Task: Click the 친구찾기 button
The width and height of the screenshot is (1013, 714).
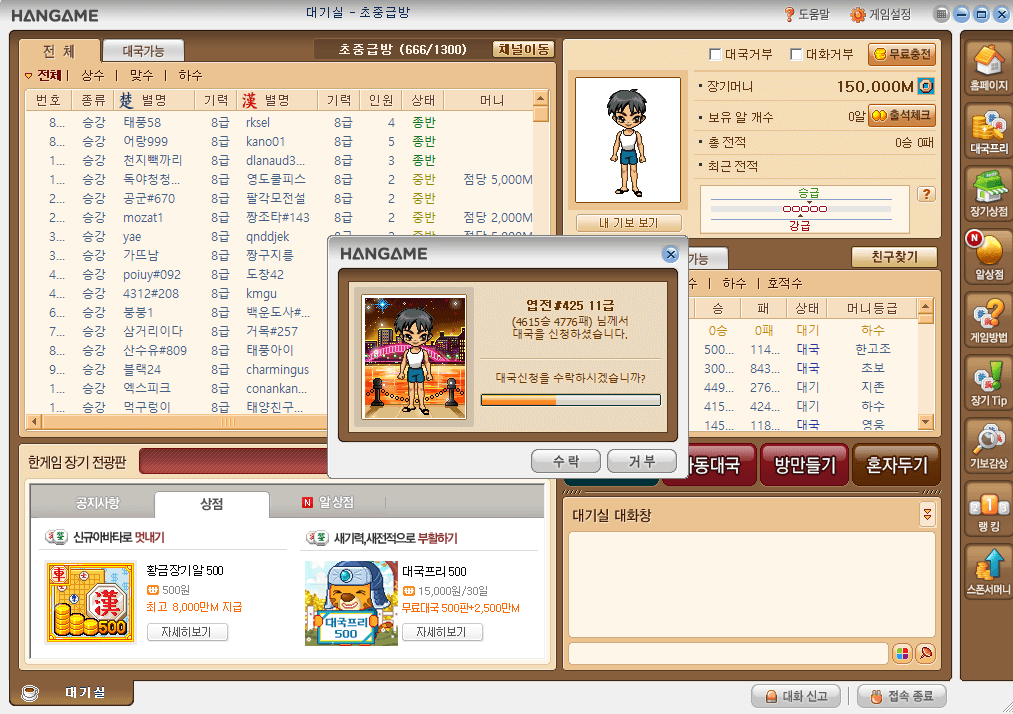Action: pos(894,257)
